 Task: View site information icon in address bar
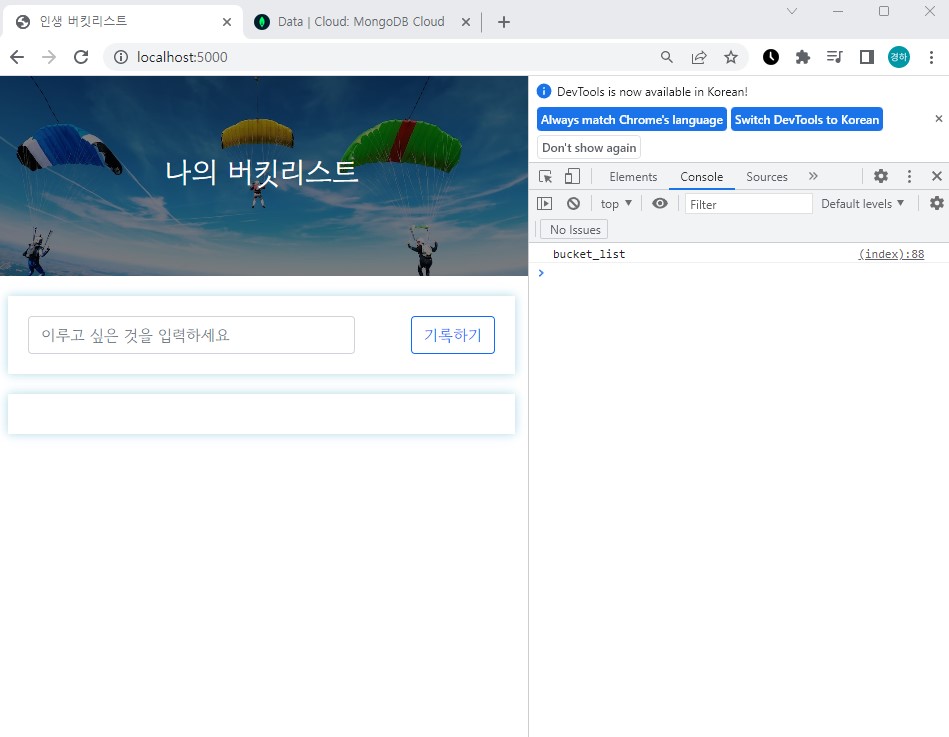point(121,57)
